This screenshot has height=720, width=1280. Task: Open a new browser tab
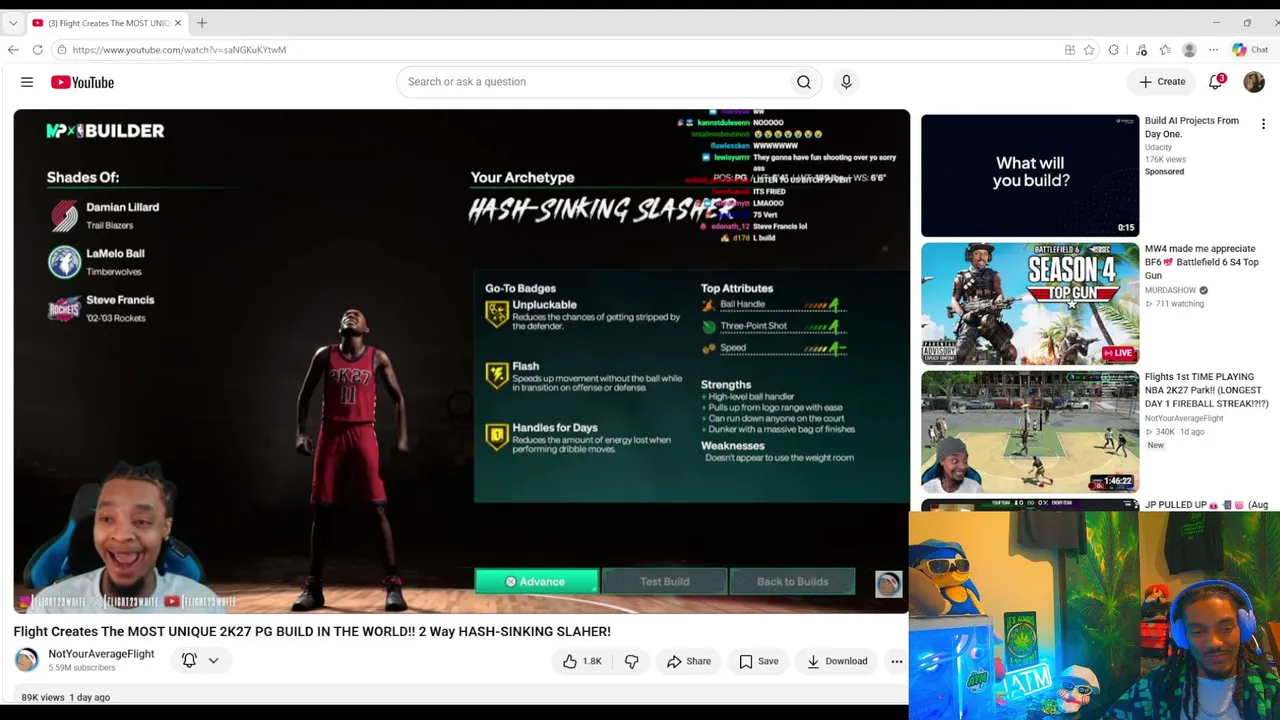coord(202,23)
